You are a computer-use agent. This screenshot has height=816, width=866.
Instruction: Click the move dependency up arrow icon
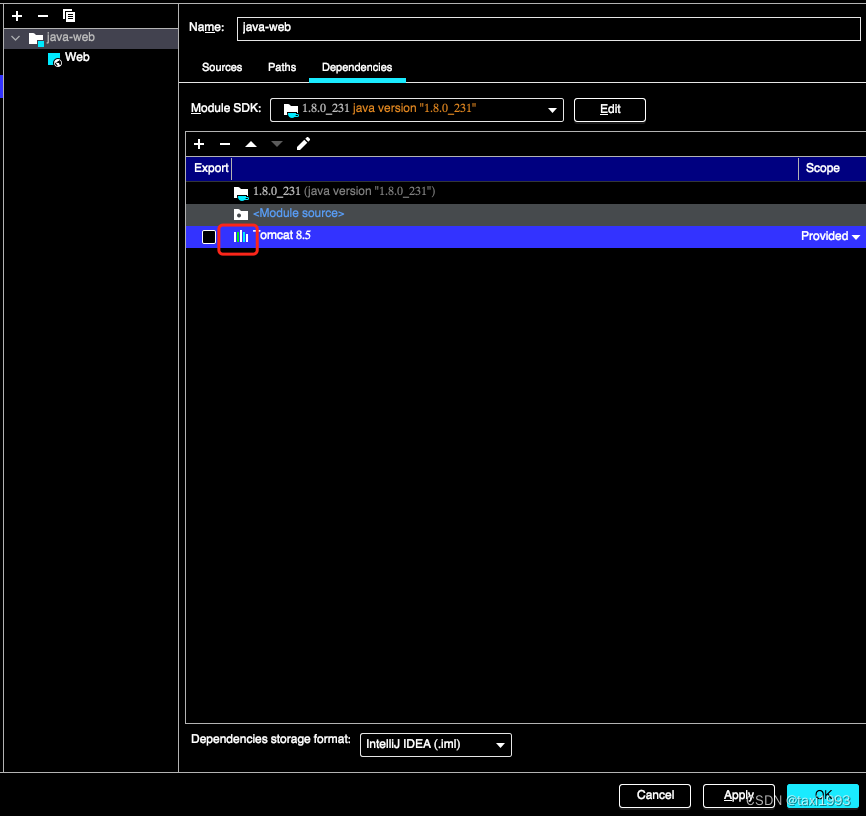tap(251, 144)
